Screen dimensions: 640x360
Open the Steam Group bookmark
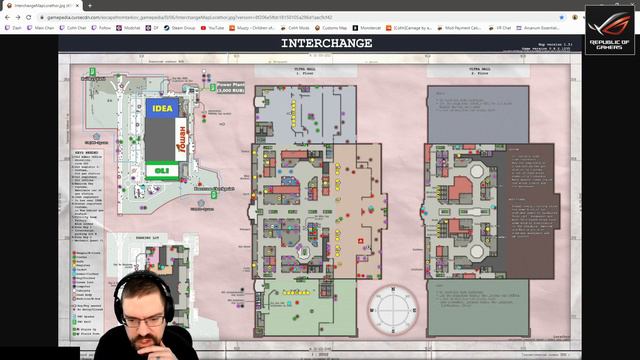coord(180,28)
